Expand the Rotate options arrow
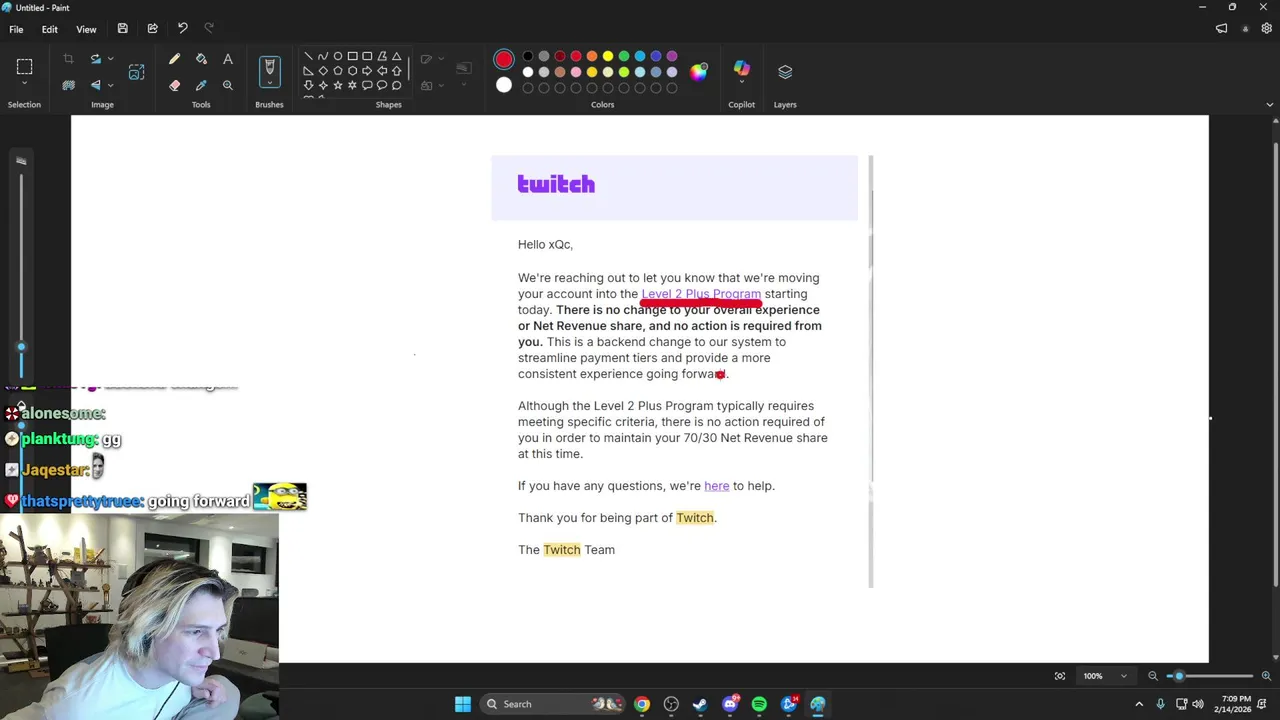The width and height of the screenshot is (1280, 720). [110, 59]
